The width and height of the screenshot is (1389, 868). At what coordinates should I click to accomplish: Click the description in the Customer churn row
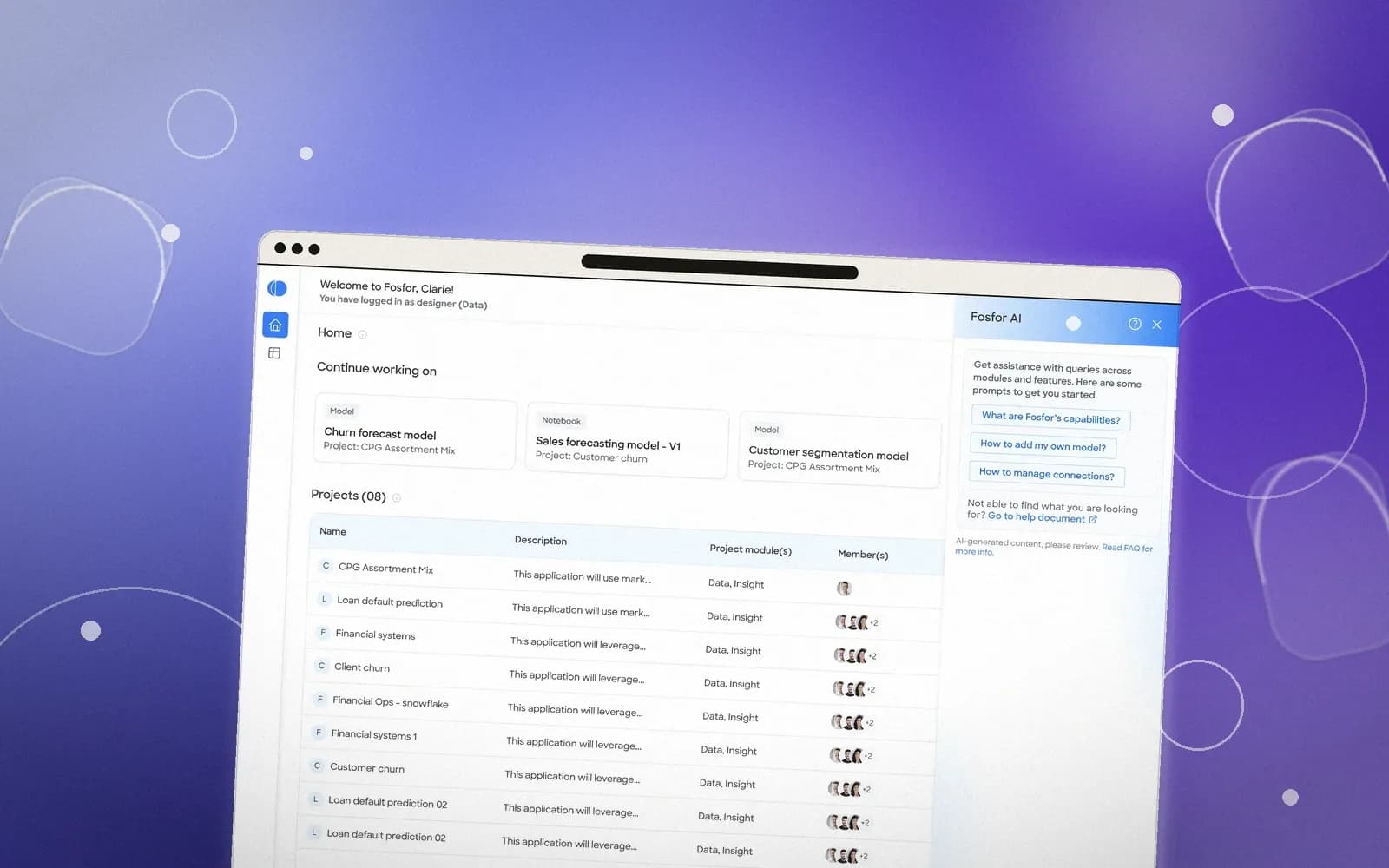point(572,777)
